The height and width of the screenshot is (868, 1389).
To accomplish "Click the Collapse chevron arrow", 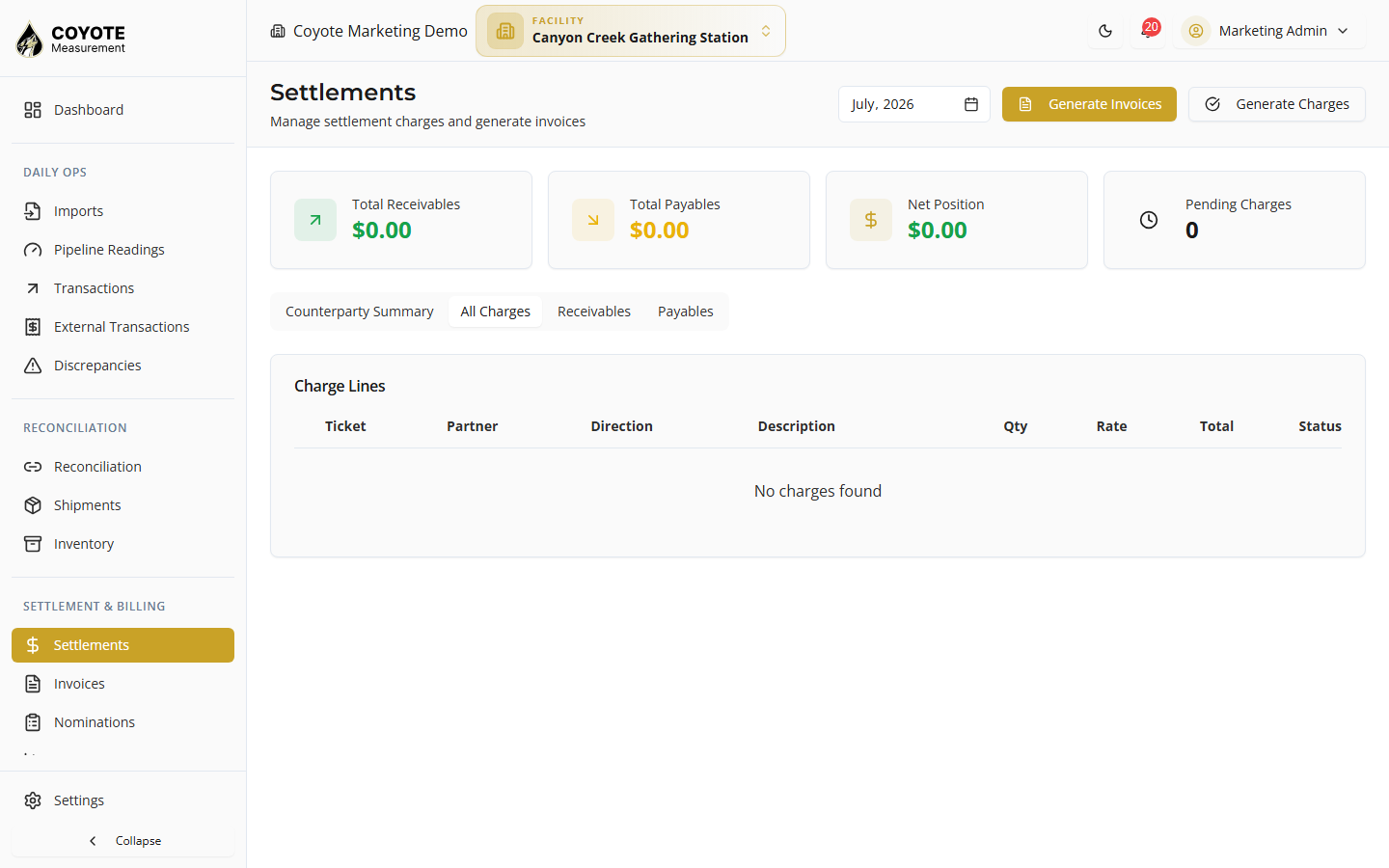I will tap(93, 841).
